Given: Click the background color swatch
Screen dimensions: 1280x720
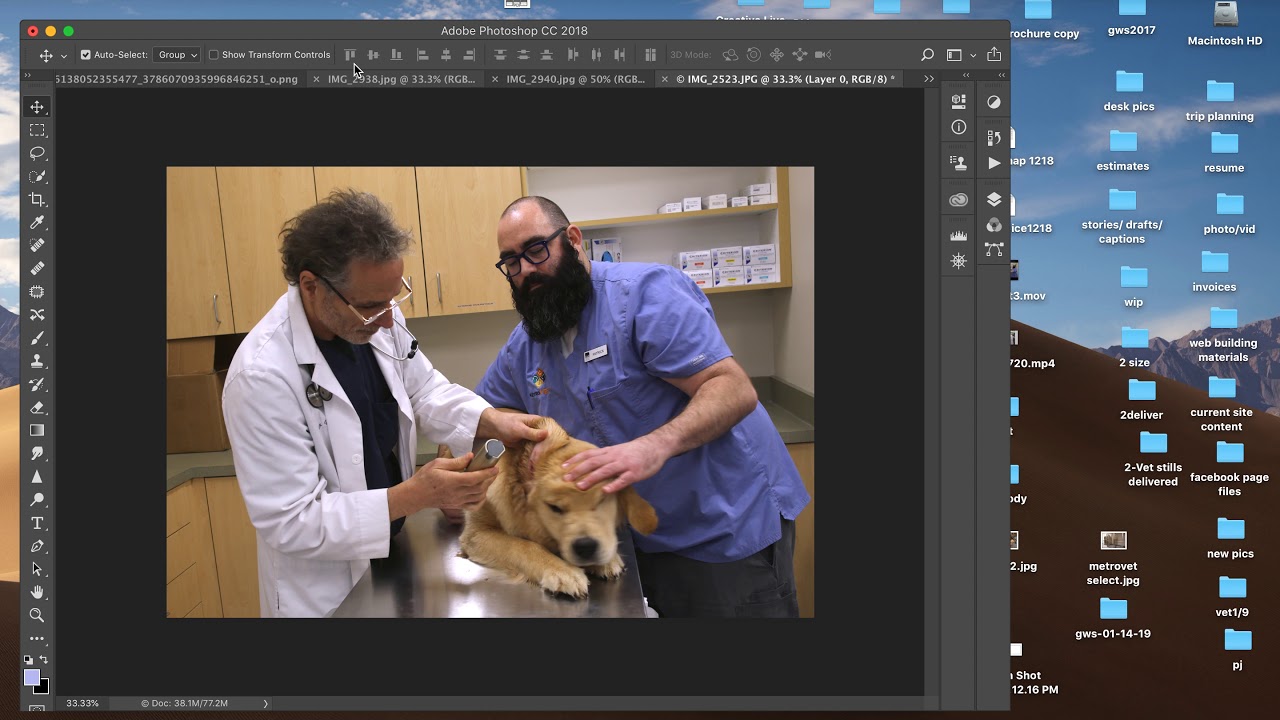Looking at the screenshot, I should (43, 688).
